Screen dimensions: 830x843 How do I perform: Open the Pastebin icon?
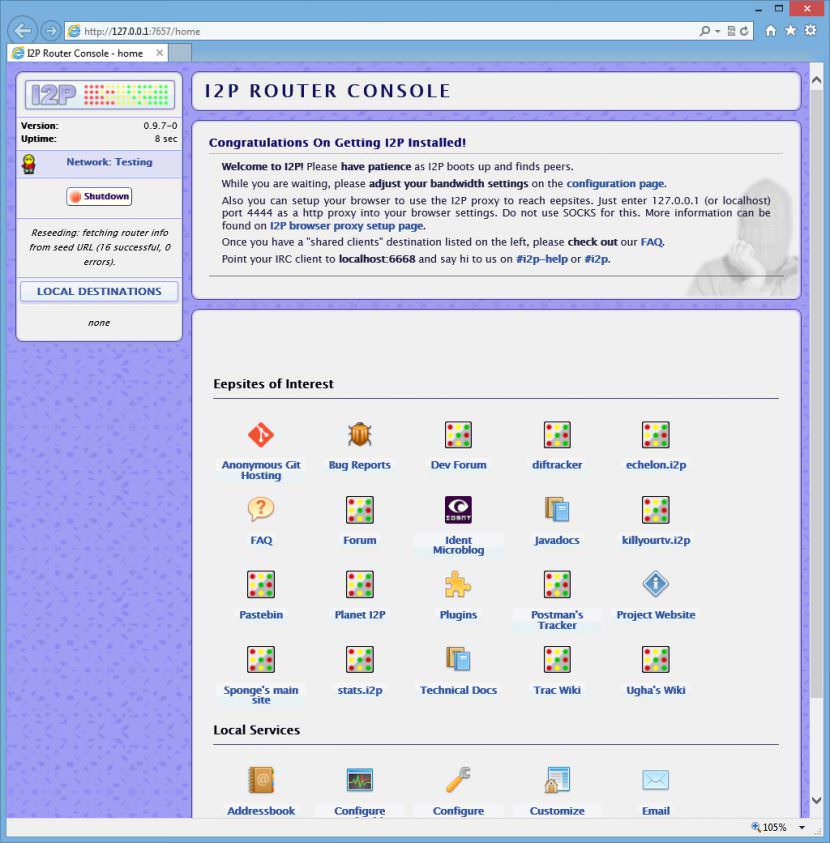pos(261,584)
